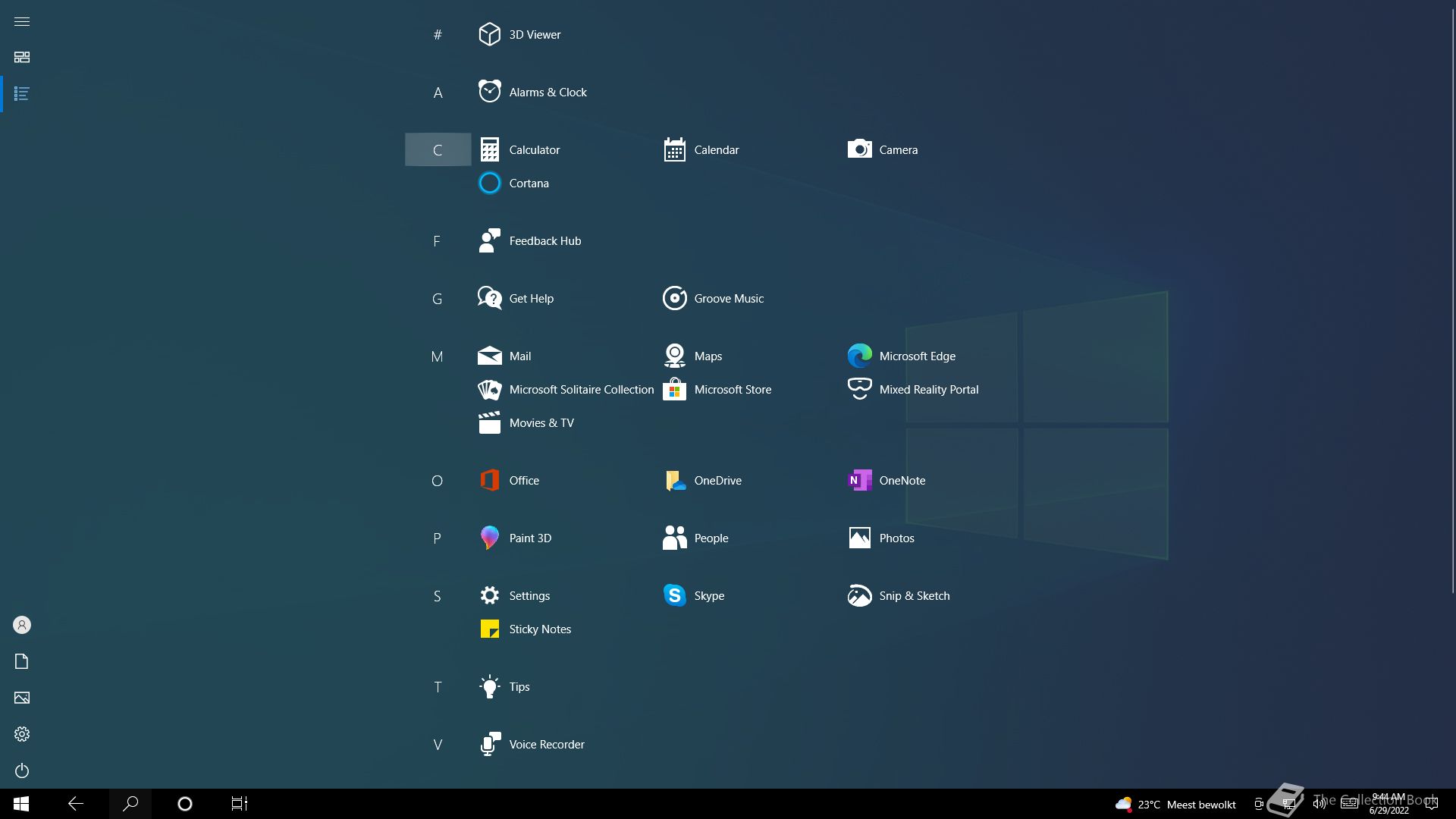Click the taskbar Back arrow

tap(76, 804)
